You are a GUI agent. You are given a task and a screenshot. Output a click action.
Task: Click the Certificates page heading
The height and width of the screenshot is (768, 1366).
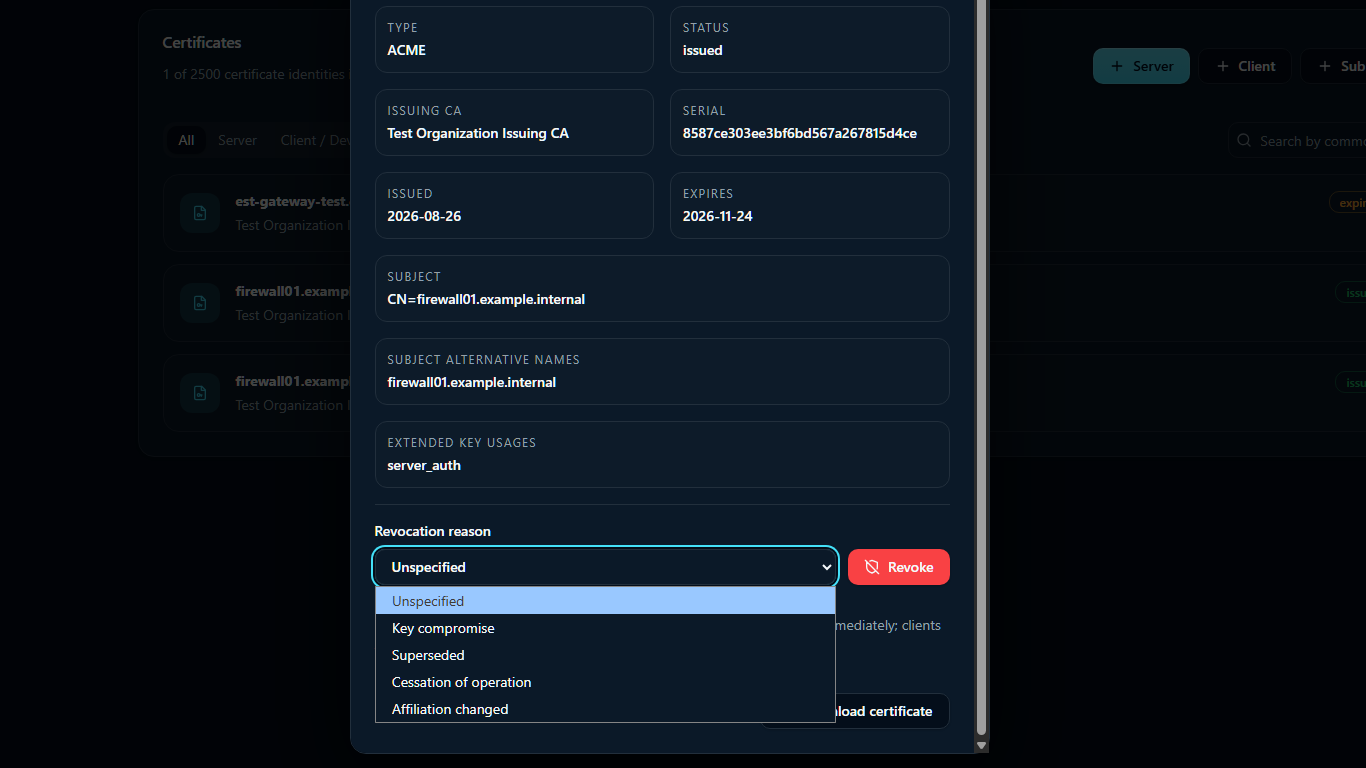pyautogui.click(x=202, y=42)
